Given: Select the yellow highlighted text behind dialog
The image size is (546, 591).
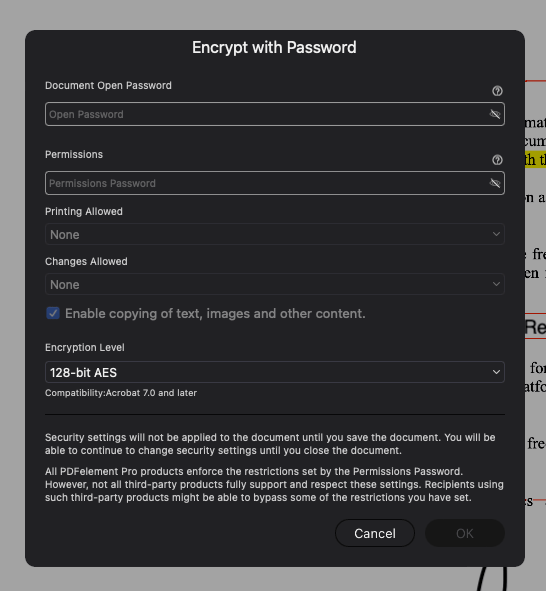Looking at the screenshot, I should [535, 160].
